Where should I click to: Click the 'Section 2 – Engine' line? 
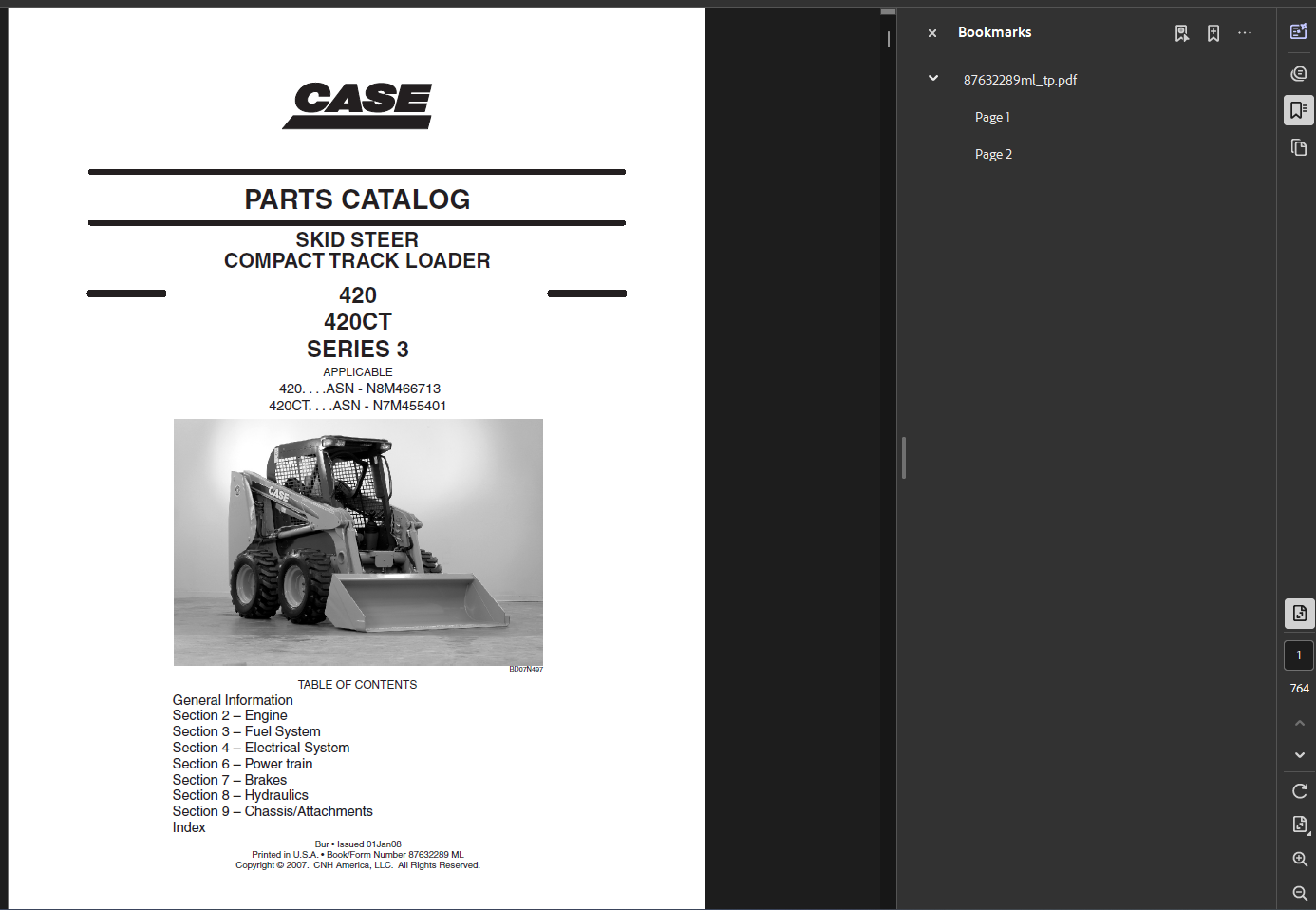[x=230, y=715]
